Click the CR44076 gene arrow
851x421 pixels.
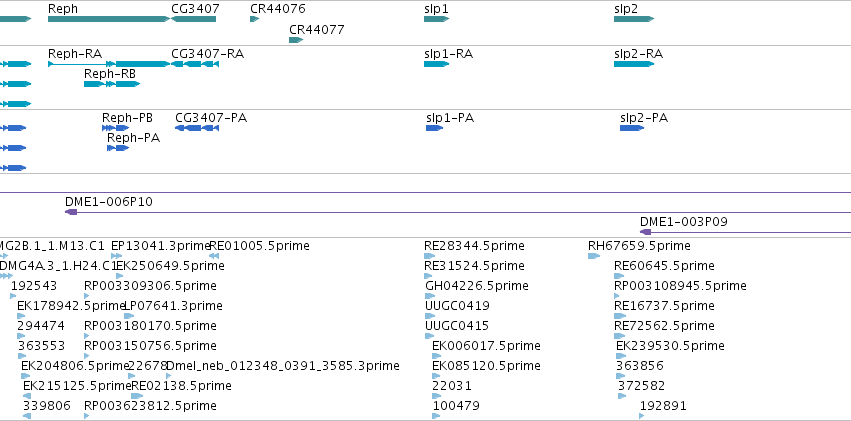255,19
